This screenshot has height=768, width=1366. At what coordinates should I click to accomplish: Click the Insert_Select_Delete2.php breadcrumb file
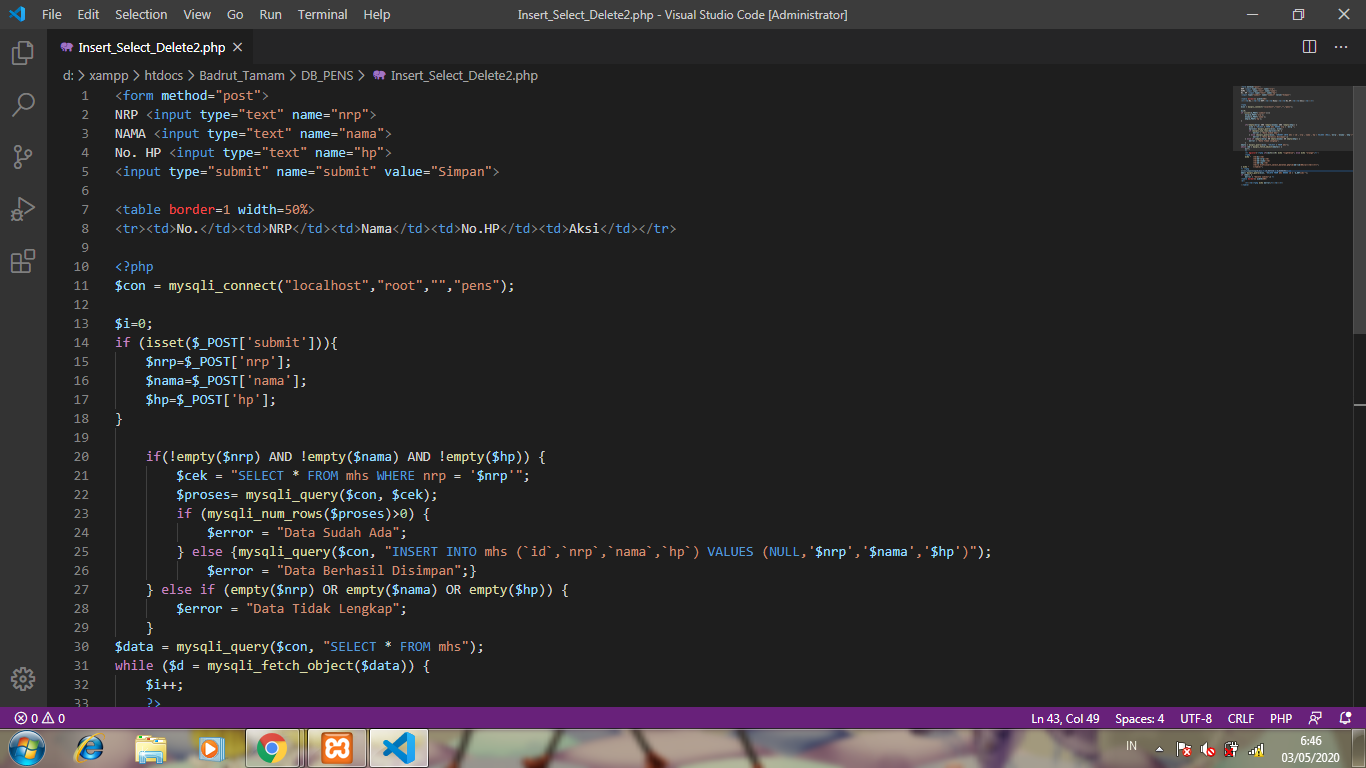tap(464, 75)
